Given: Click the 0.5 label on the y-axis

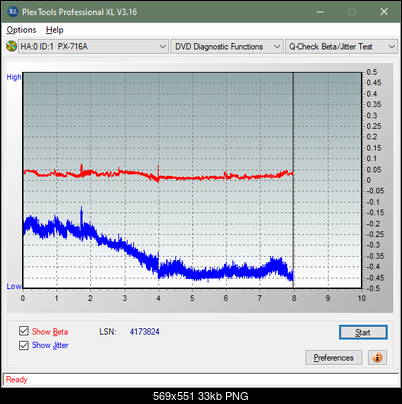Looking at the screenshot, I should (372, 72).
